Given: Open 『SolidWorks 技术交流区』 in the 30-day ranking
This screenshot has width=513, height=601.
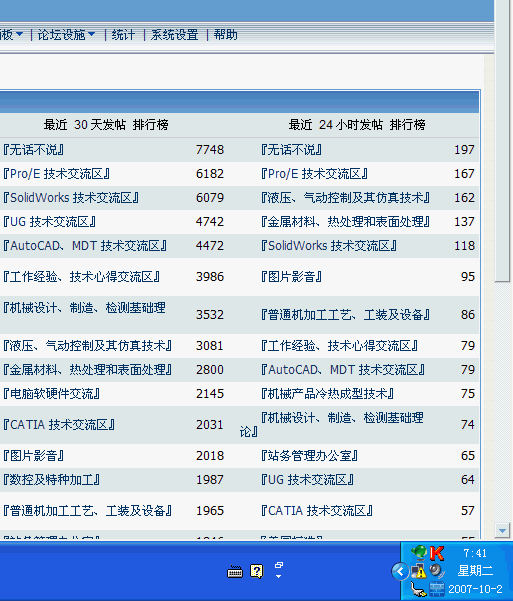Looking at the screenshot, I should click(x=71, y=198).
